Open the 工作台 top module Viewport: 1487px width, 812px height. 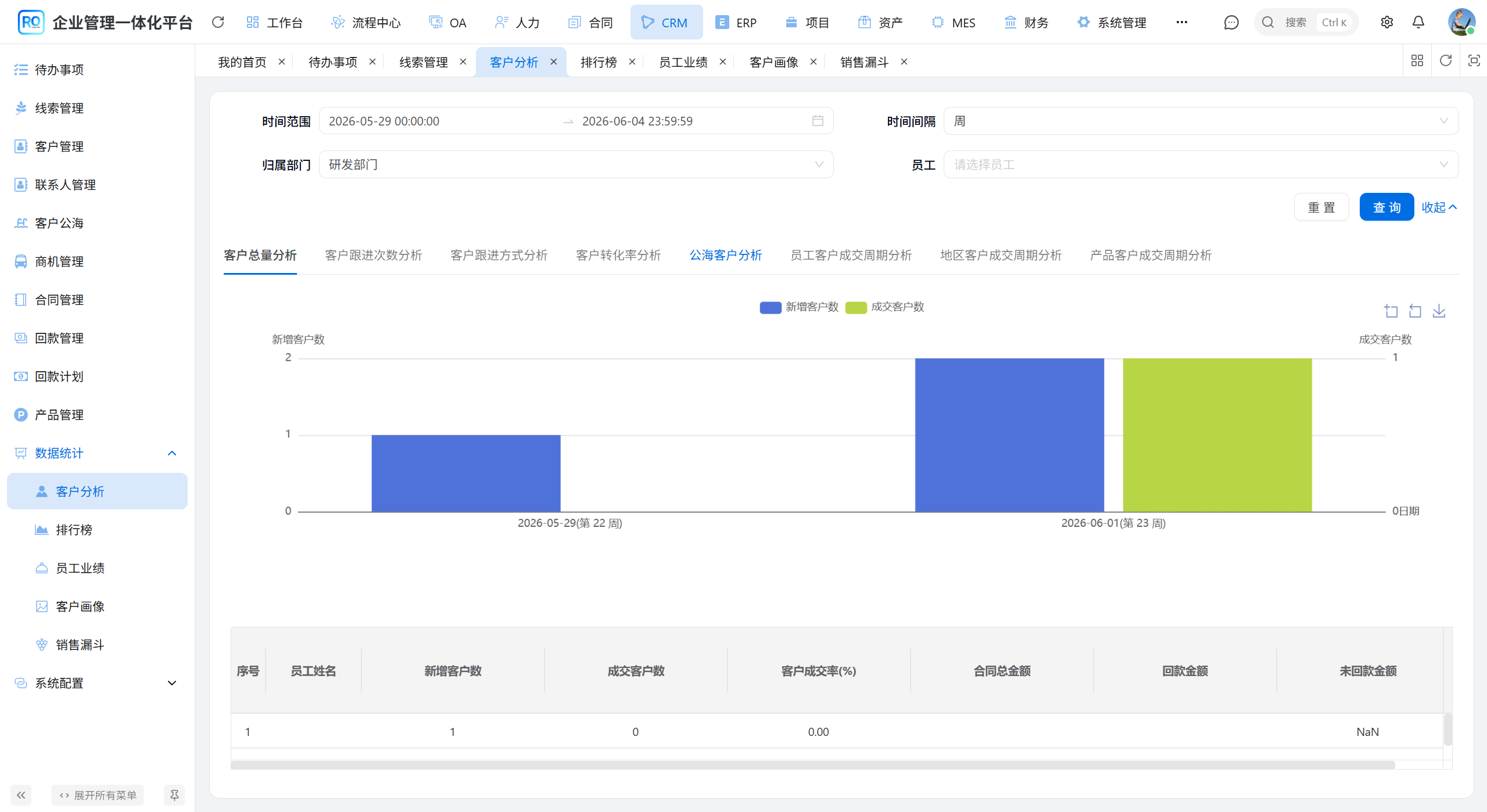pos(275,23)
